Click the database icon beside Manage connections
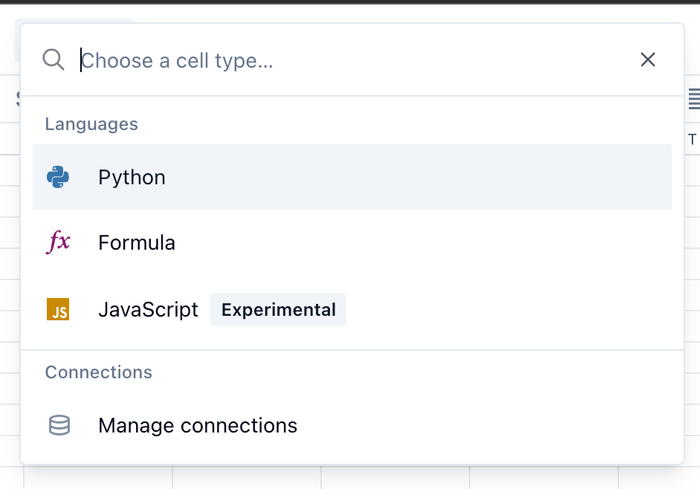 (x=59, y=426)
